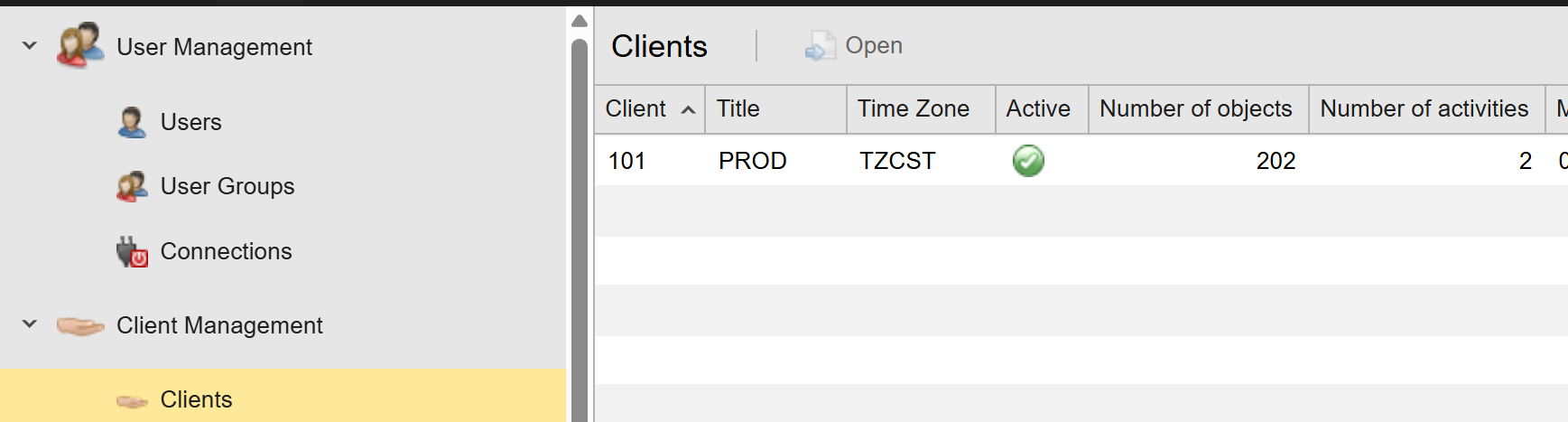Click the Connections plug icon
This screenshot has width=1568, height=422.
coord(132,252)
